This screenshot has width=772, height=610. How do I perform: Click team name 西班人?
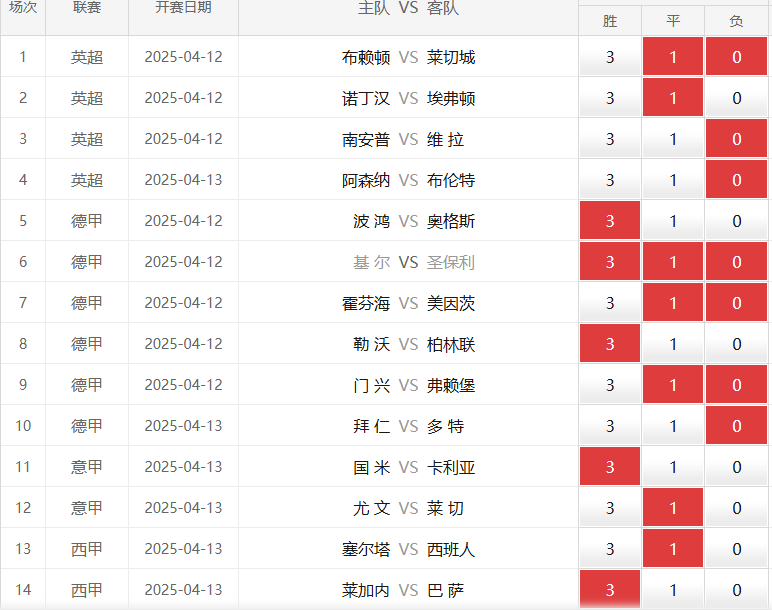450,549
